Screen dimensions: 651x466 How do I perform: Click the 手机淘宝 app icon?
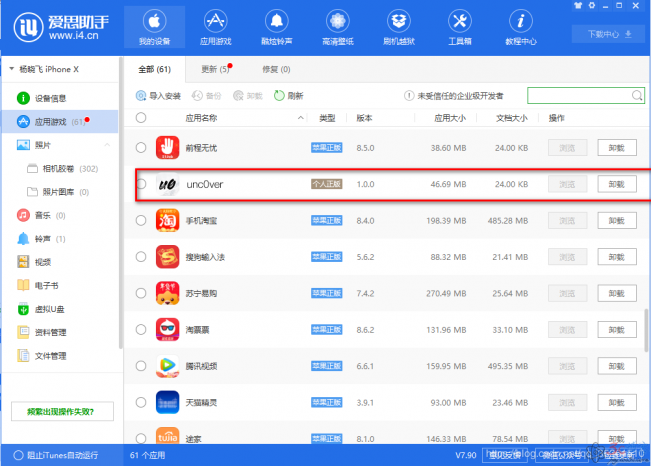click(x=167, y=220)
